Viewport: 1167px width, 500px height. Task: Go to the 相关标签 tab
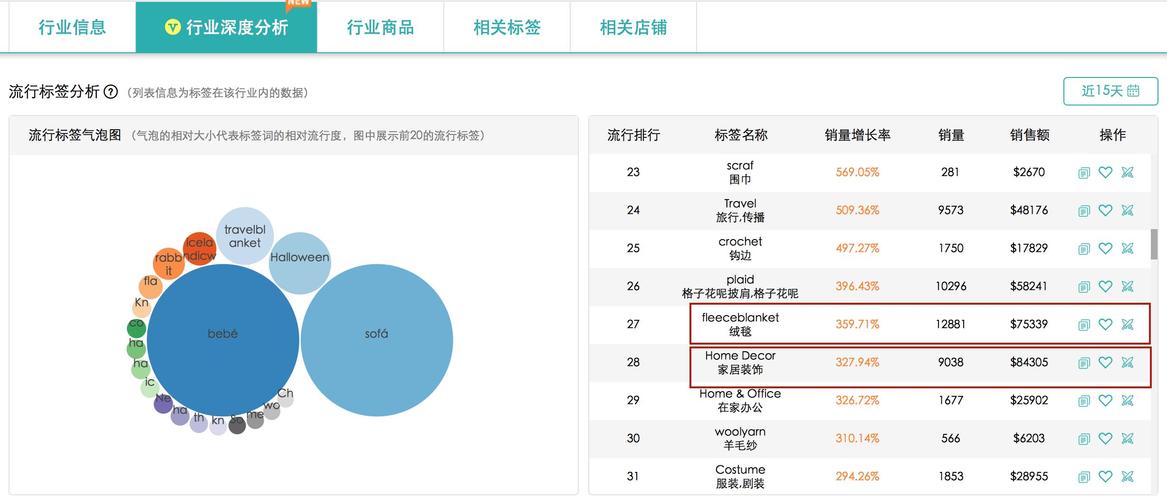(x=507, y=28)
